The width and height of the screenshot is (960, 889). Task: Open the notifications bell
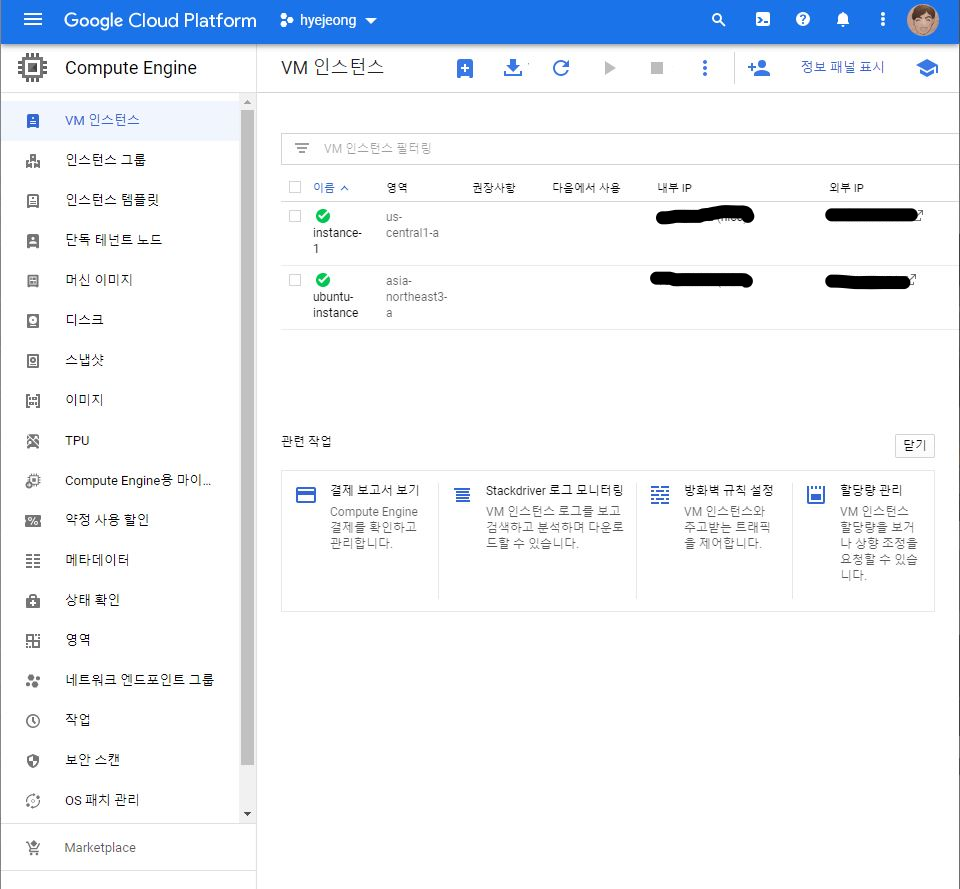point(842,20)
